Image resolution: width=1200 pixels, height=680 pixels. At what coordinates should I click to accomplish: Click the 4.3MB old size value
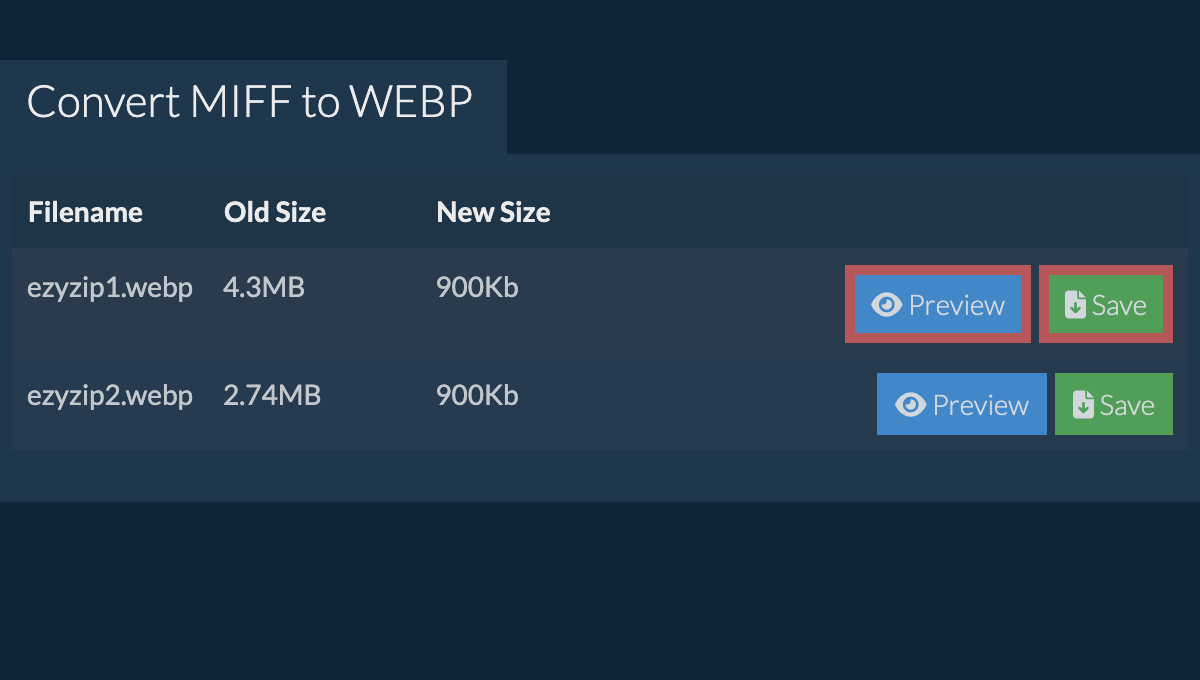[x=264, y=288]
